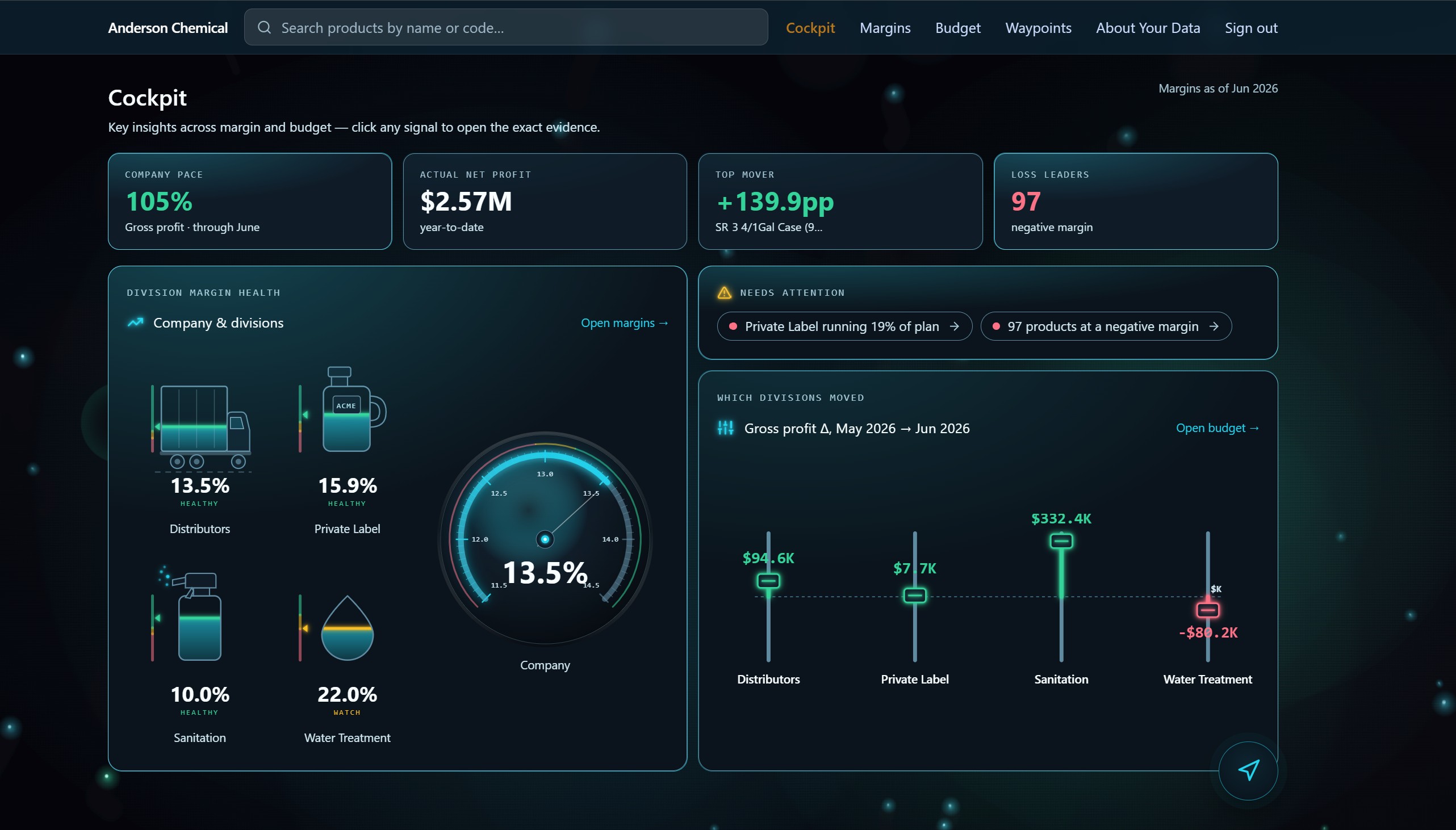Open the Waypoints tab
The image size is (1456, 830).
(1038, 27)
